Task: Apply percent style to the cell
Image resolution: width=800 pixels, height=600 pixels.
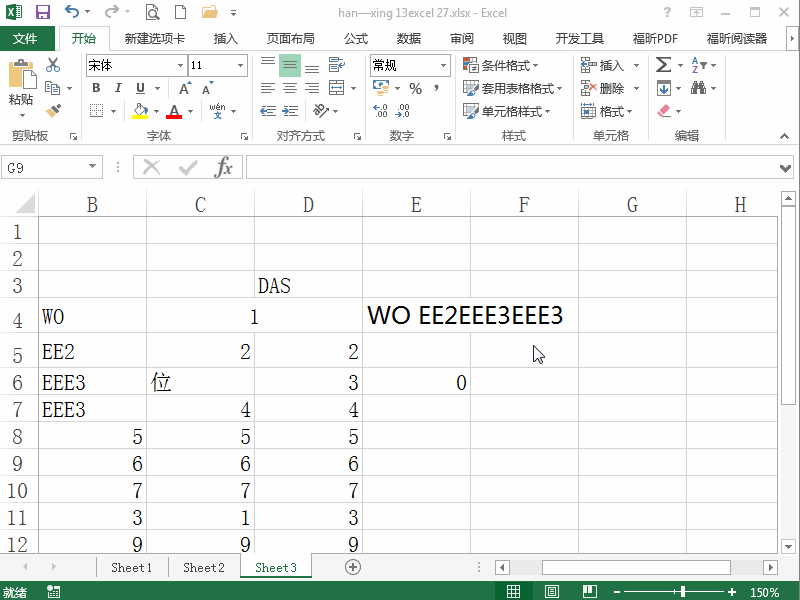Action: pos(415,88)
